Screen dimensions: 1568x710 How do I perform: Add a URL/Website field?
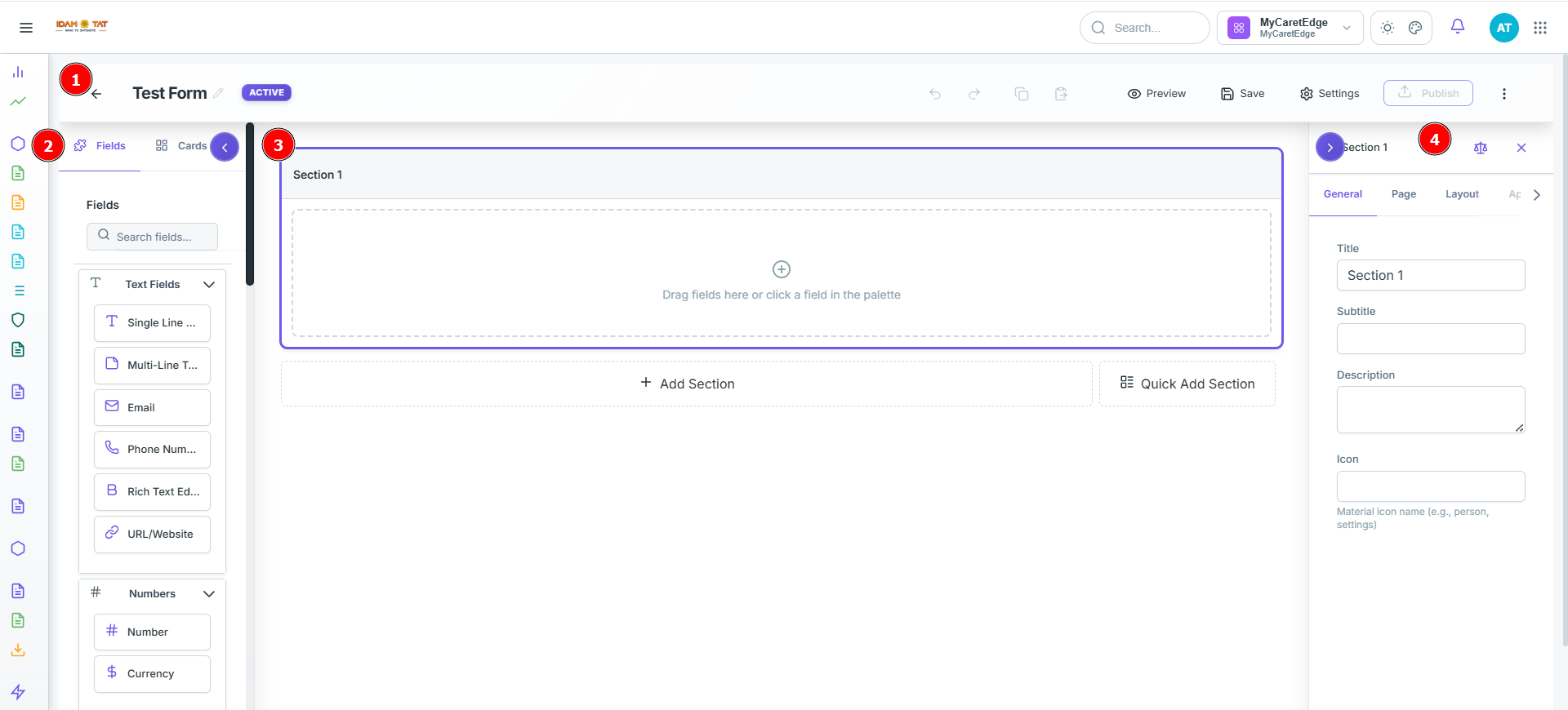click(x=152, y=535)
